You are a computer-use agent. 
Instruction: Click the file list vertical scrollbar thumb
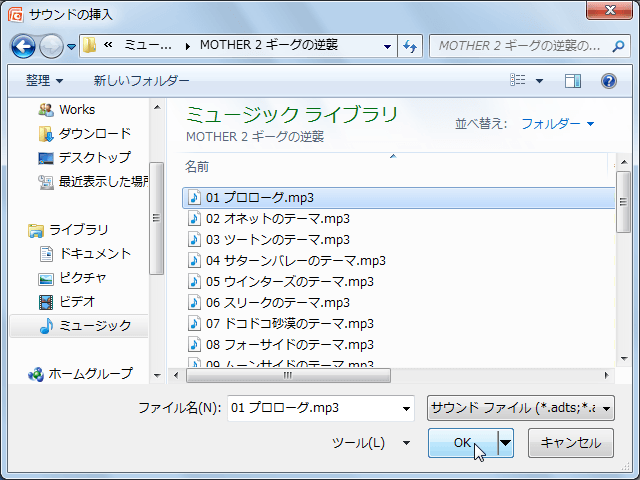tap(623, 202)
